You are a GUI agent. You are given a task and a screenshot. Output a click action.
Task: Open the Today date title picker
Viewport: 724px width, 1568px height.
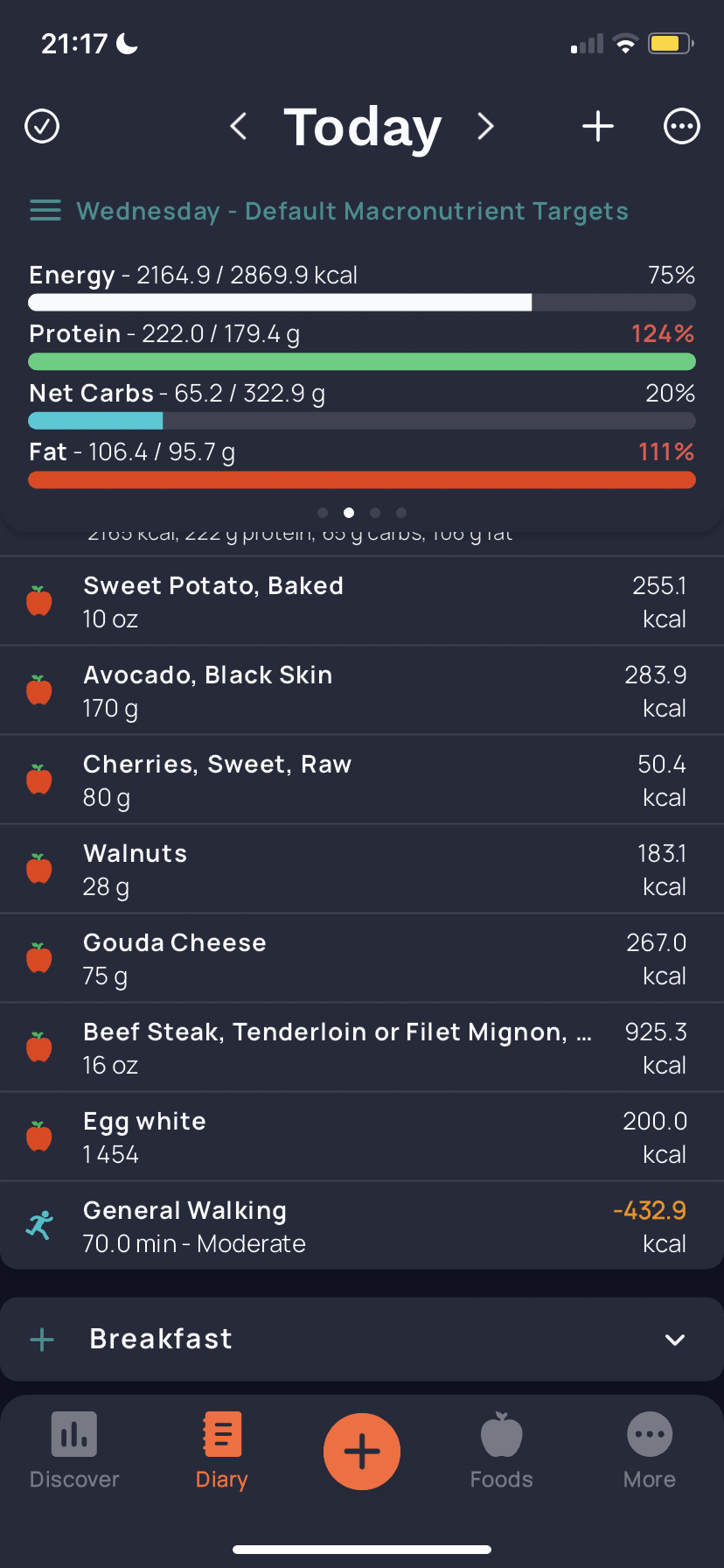point(362,127)
